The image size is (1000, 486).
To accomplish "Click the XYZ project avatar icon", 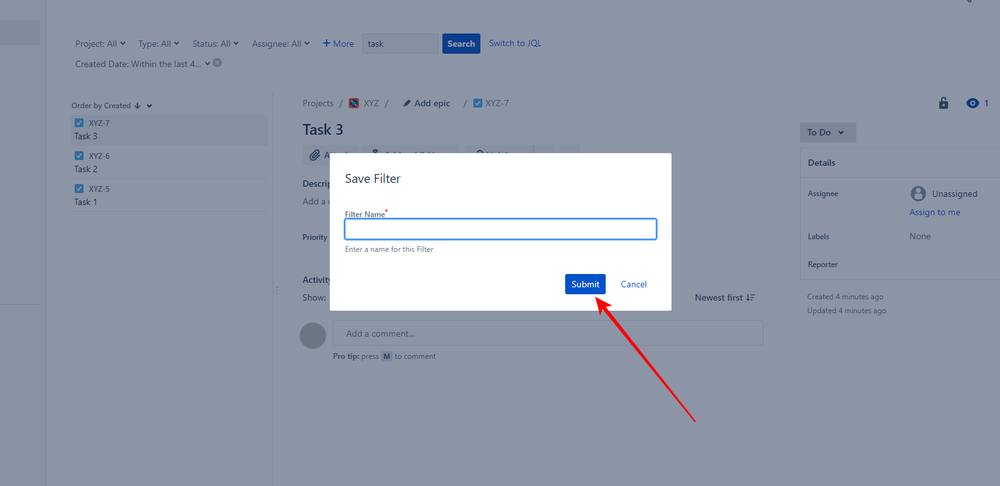I will click(354, 103).
